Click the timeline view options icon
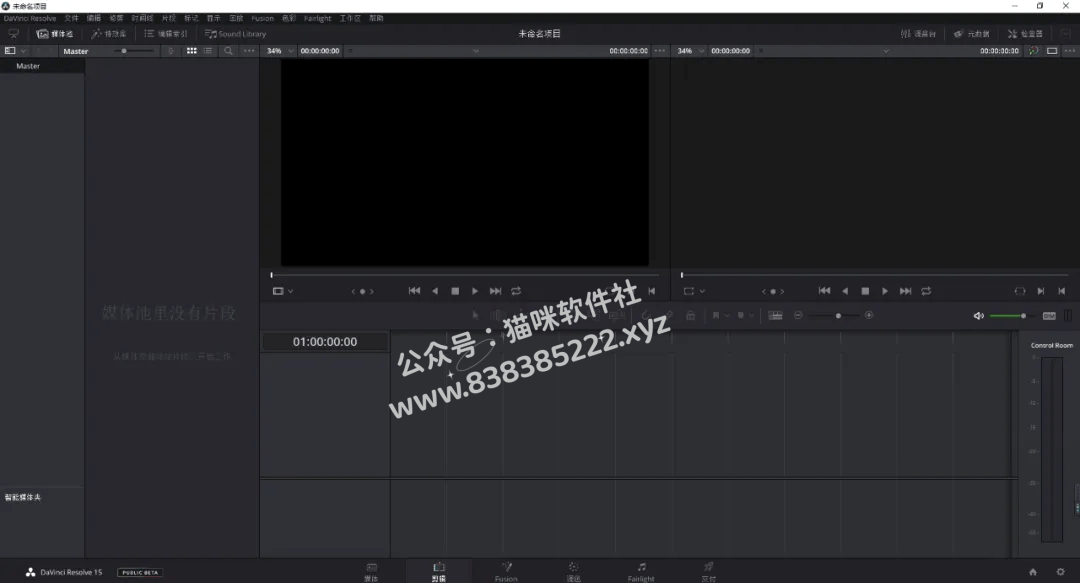 click(x=775, y=316)
